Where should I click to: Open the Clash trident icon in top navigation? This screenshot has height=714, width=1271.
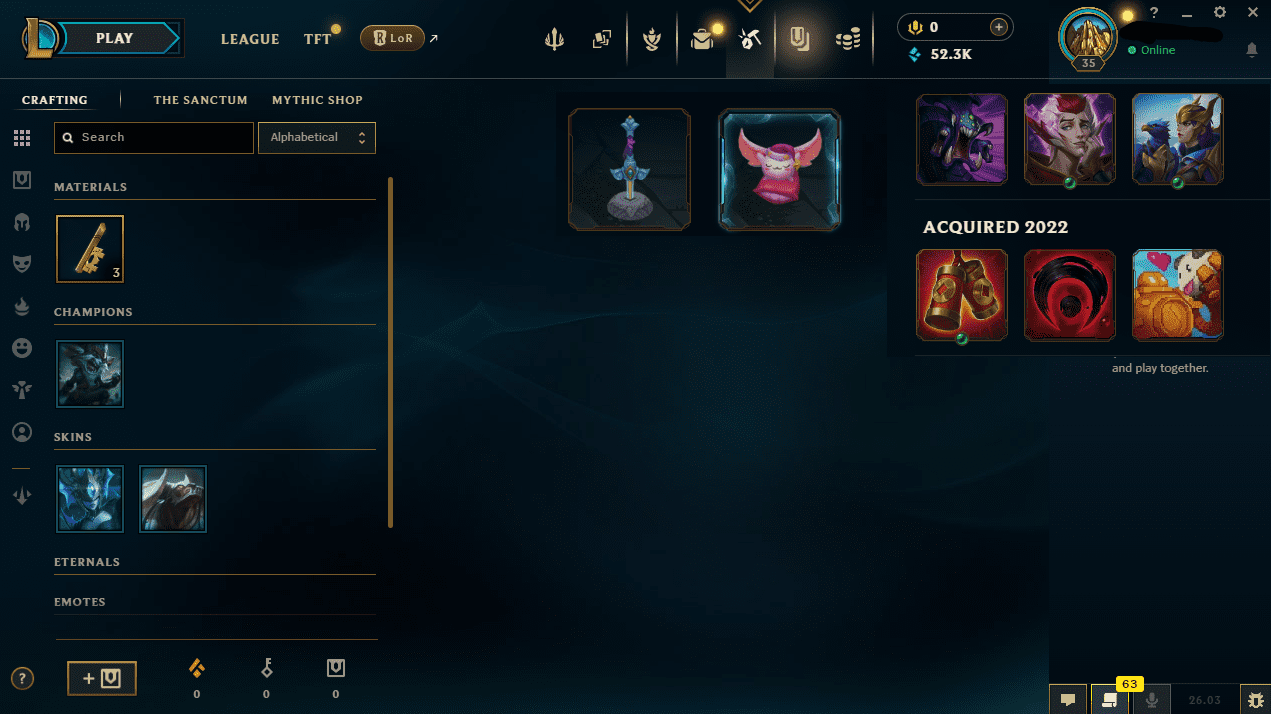(554, 39)
